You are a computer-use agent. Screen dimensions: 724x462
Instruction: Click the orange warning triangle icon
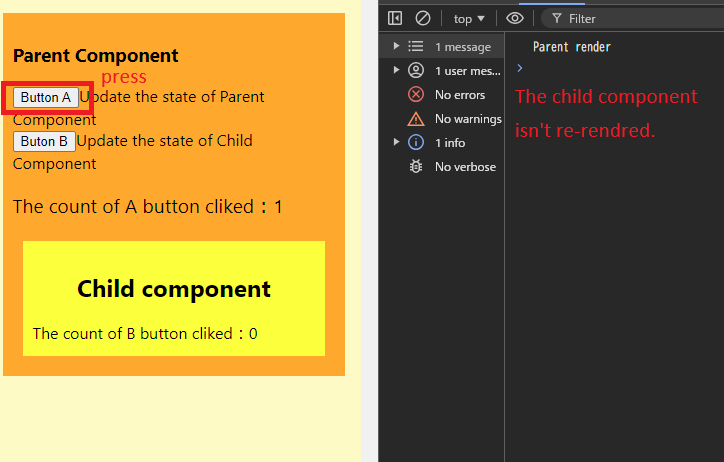pos(416,119)
